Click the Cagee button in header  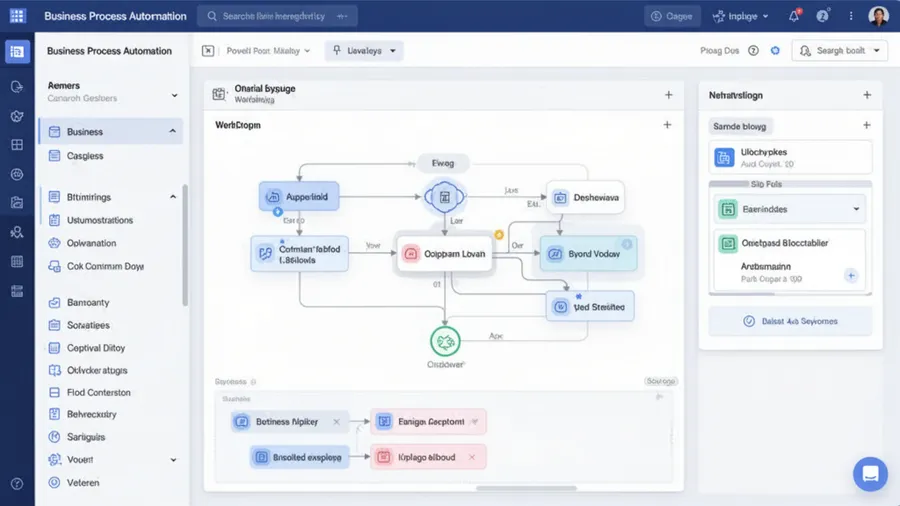(672, 16)
